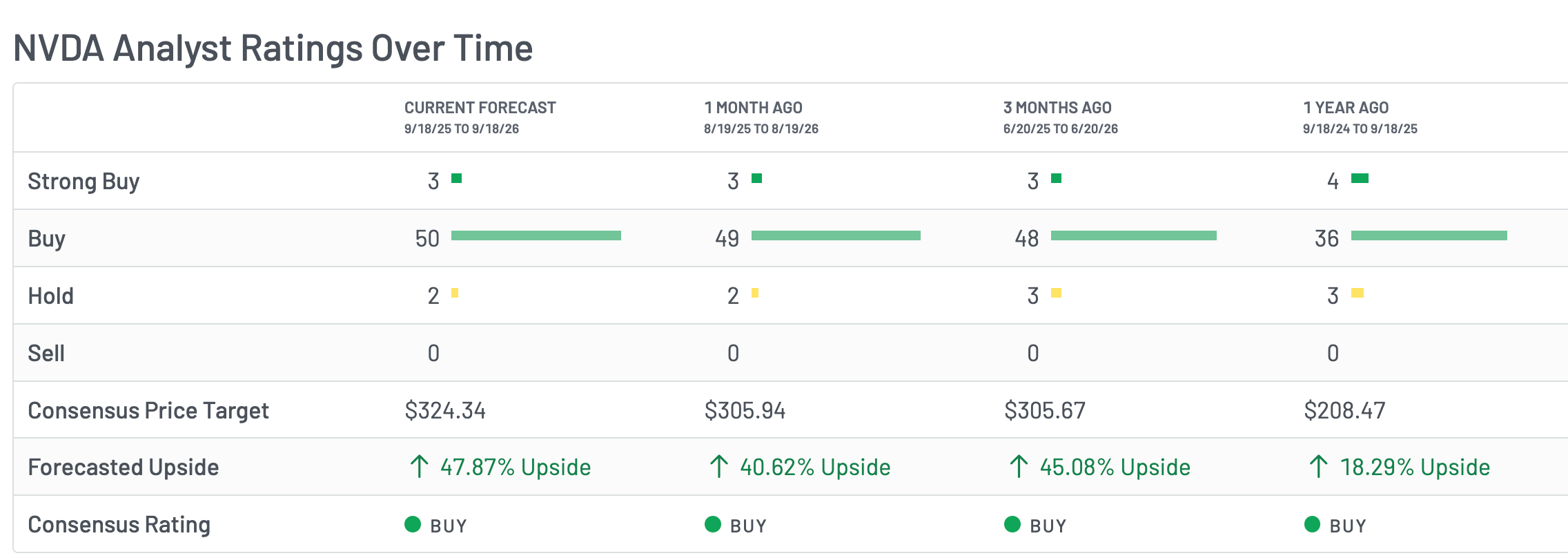
Task: Select the Forecasted Upside row label
Action: coord(124,468)
